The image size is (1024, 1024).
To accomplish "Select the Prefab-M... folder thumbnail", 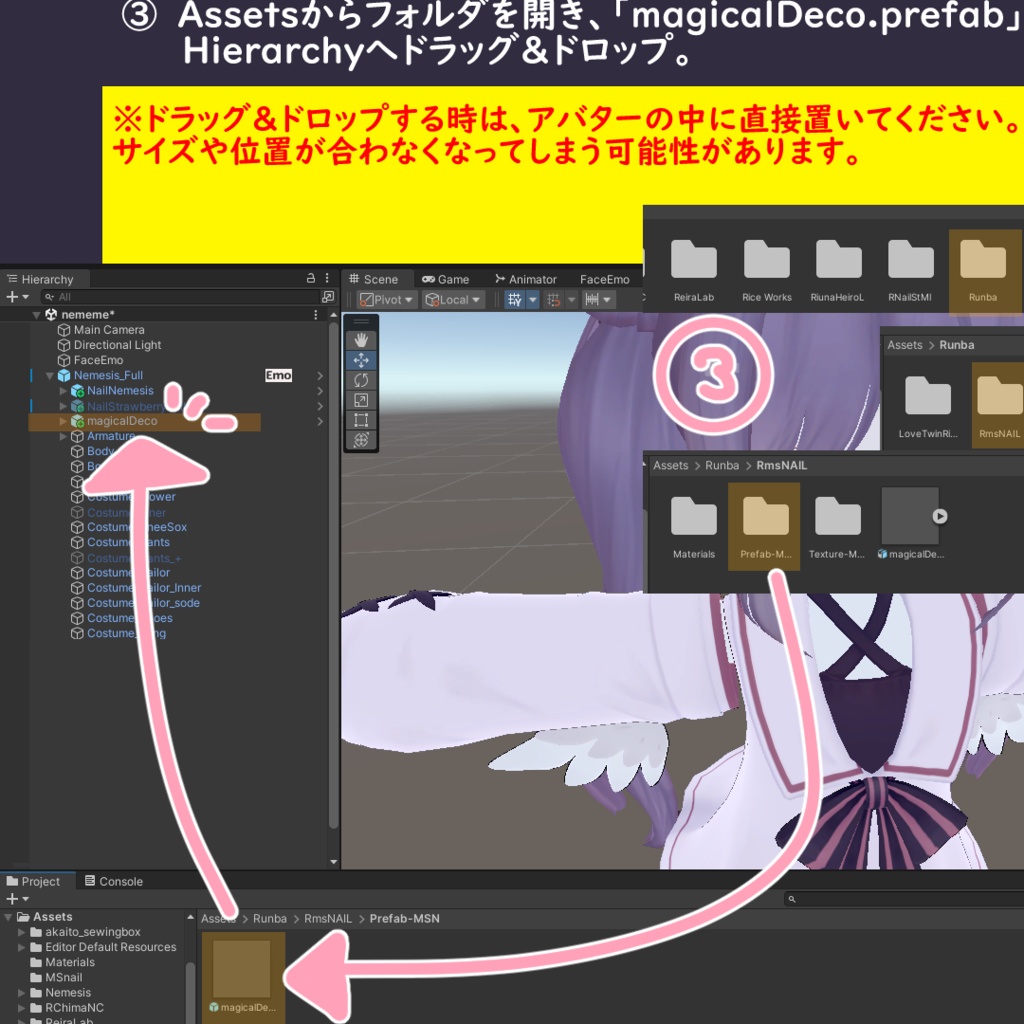I will 765,526.
